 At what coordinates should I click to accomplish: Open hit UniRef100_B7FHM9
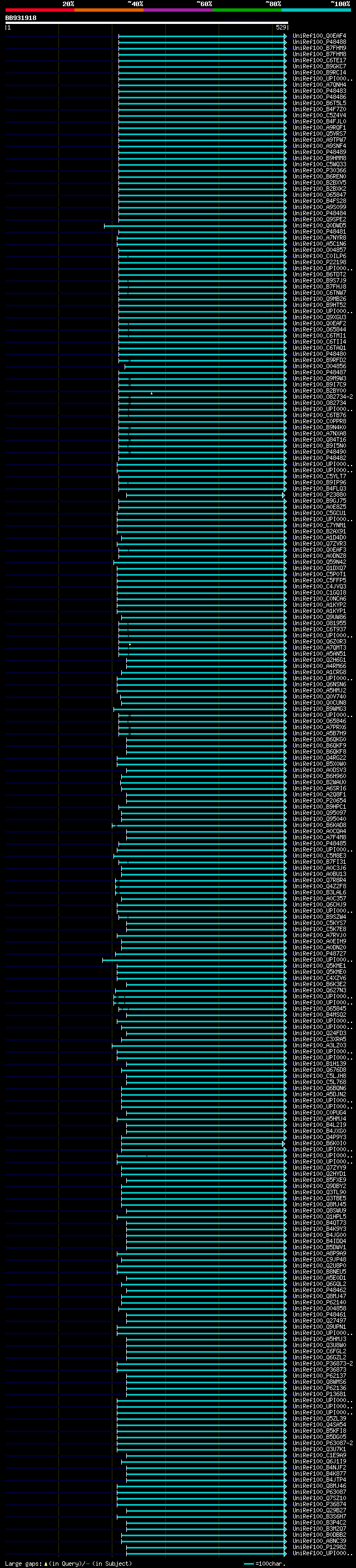click(x=319, y=48)
